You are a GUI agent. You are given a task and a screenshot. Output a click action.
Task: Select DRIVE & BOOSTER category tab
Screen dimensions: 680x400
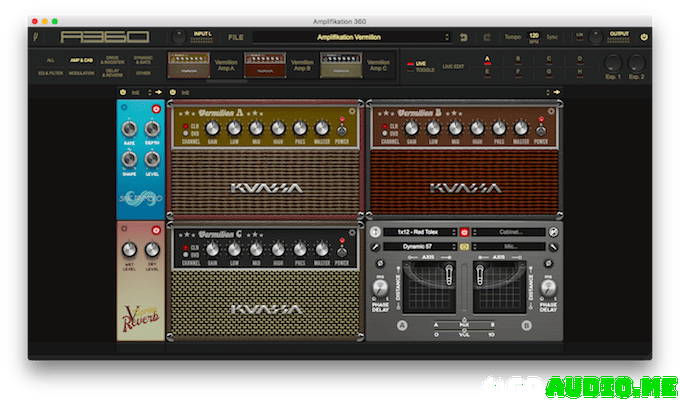click(x=112, y=60)
